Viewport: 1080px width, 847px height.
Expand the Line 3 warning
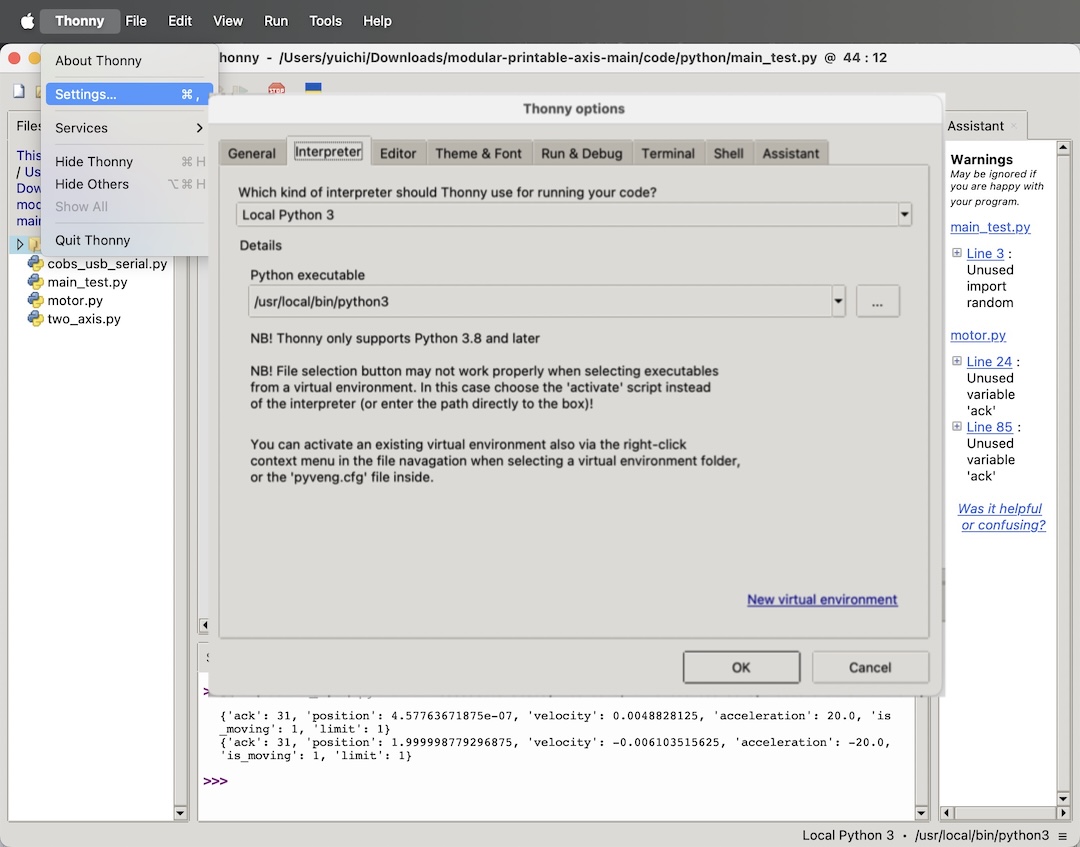click(x=957, y=253)
